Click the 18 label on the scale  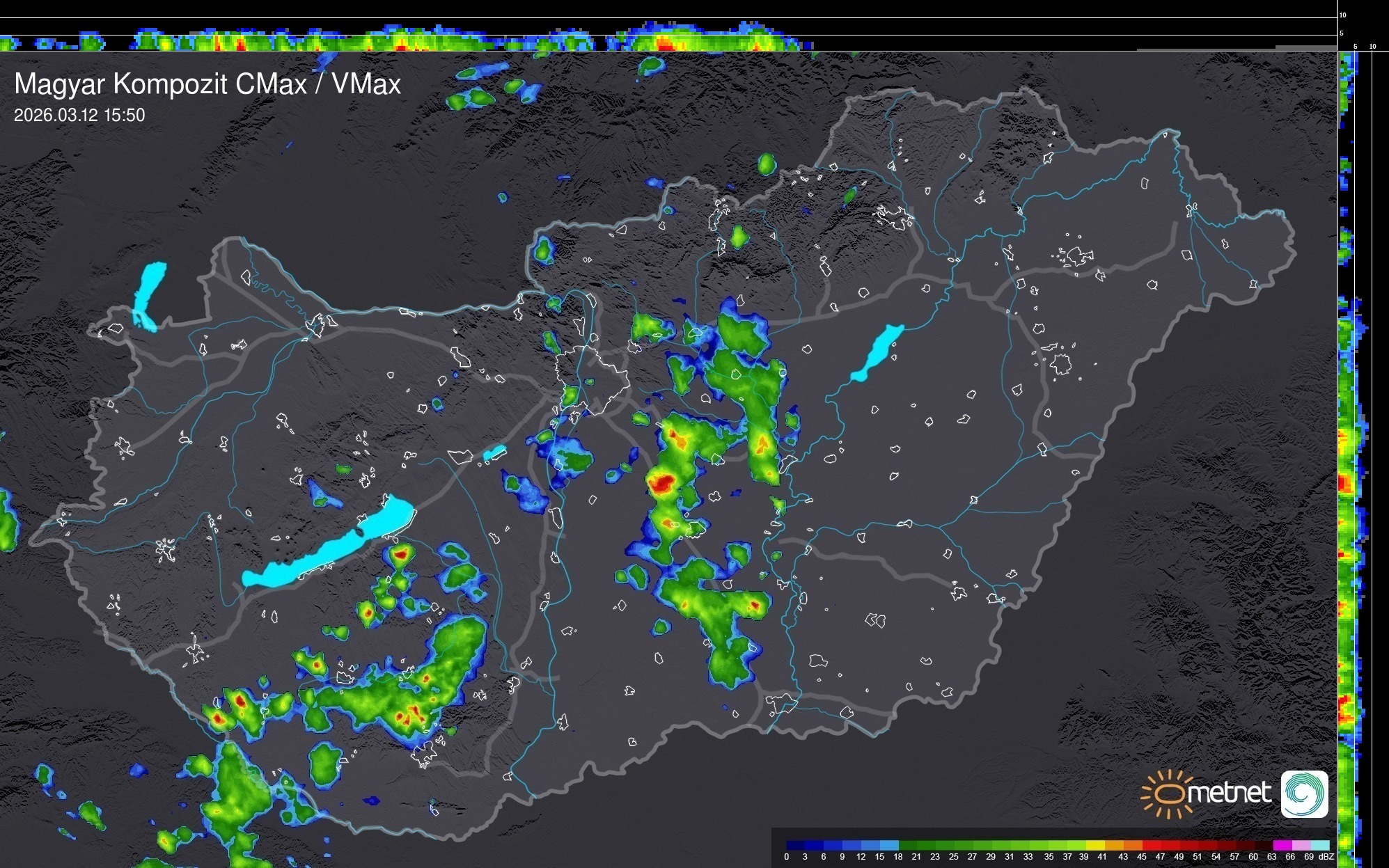tap(897, 857)
